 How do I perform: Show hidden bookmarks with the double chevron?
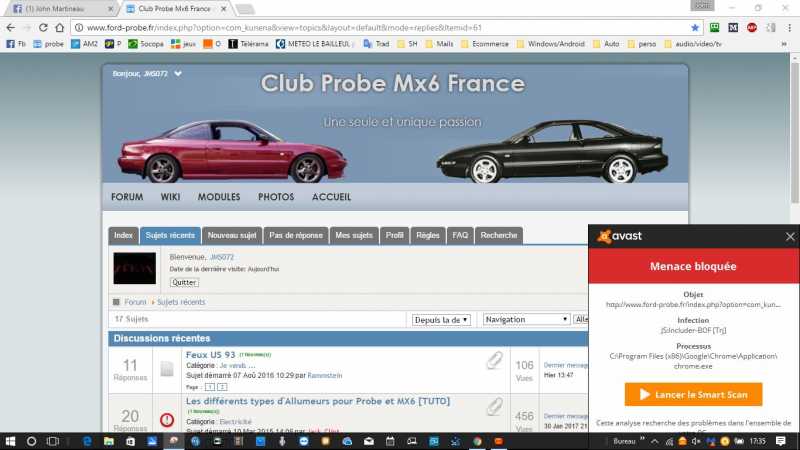pyautogui.click(x=784, y=44)
